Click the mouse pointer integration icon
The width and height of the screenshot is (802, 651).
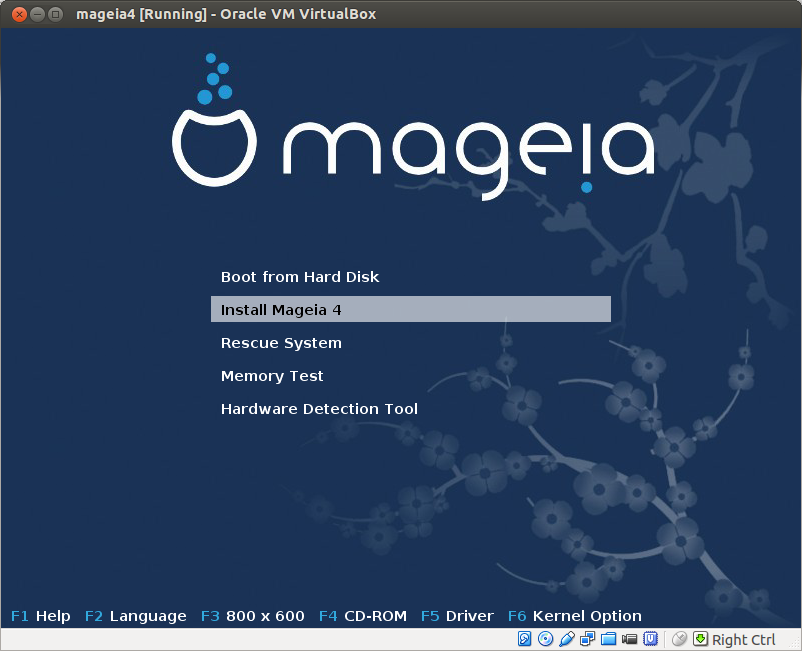pos(680,639)
